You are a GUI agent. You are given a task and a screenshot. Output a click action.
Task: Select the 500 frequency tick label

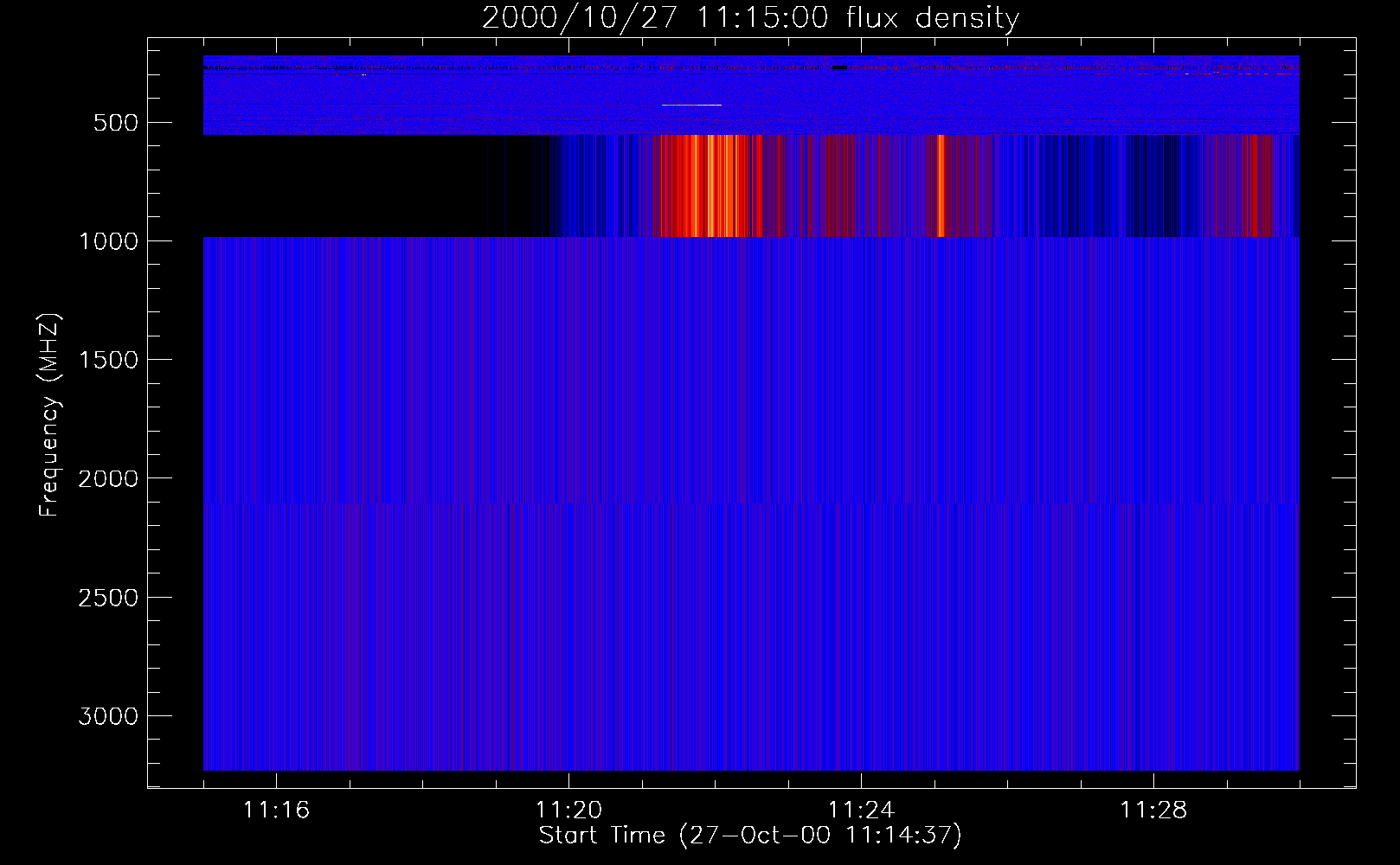116,123
